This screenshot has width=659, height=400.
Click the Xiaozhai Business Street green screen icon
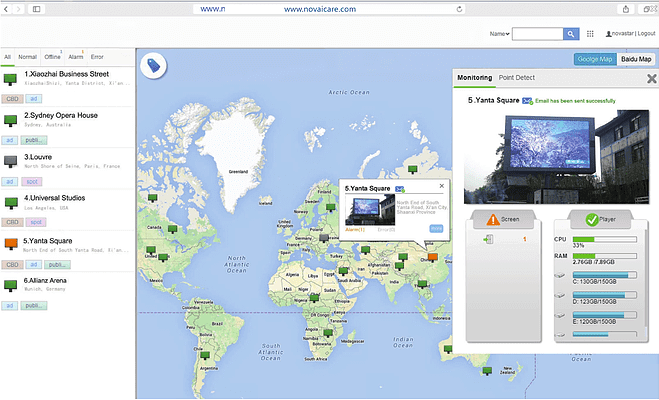click(x=11, y=78)
